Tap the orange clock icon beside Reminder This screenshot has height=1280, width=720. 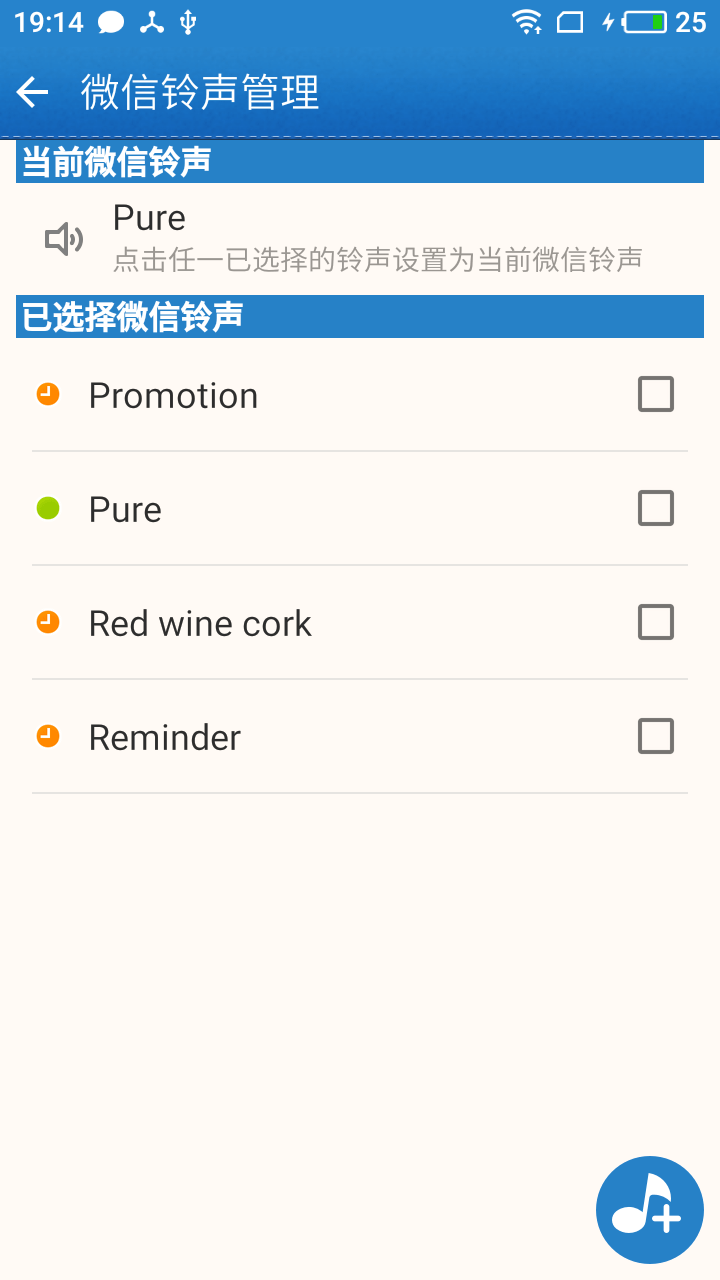point(48,736)
